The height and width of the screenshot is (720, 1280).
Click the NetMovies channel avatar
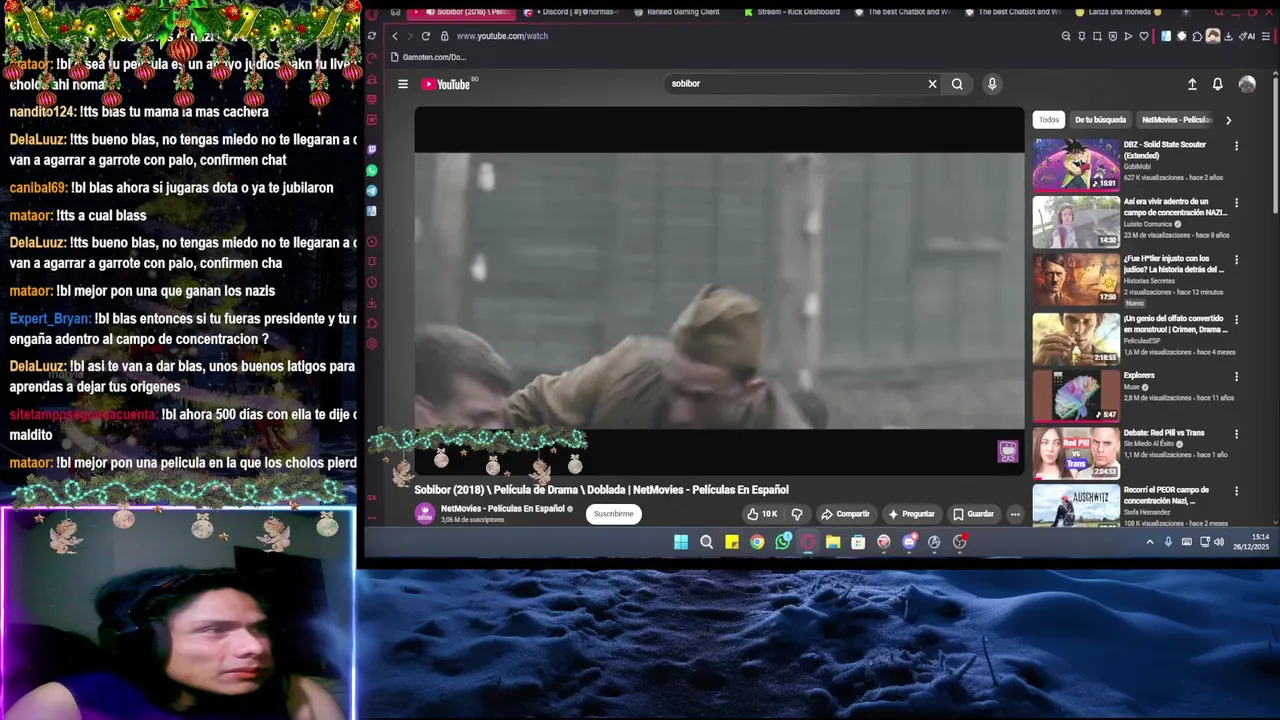[x=425, y=513]
